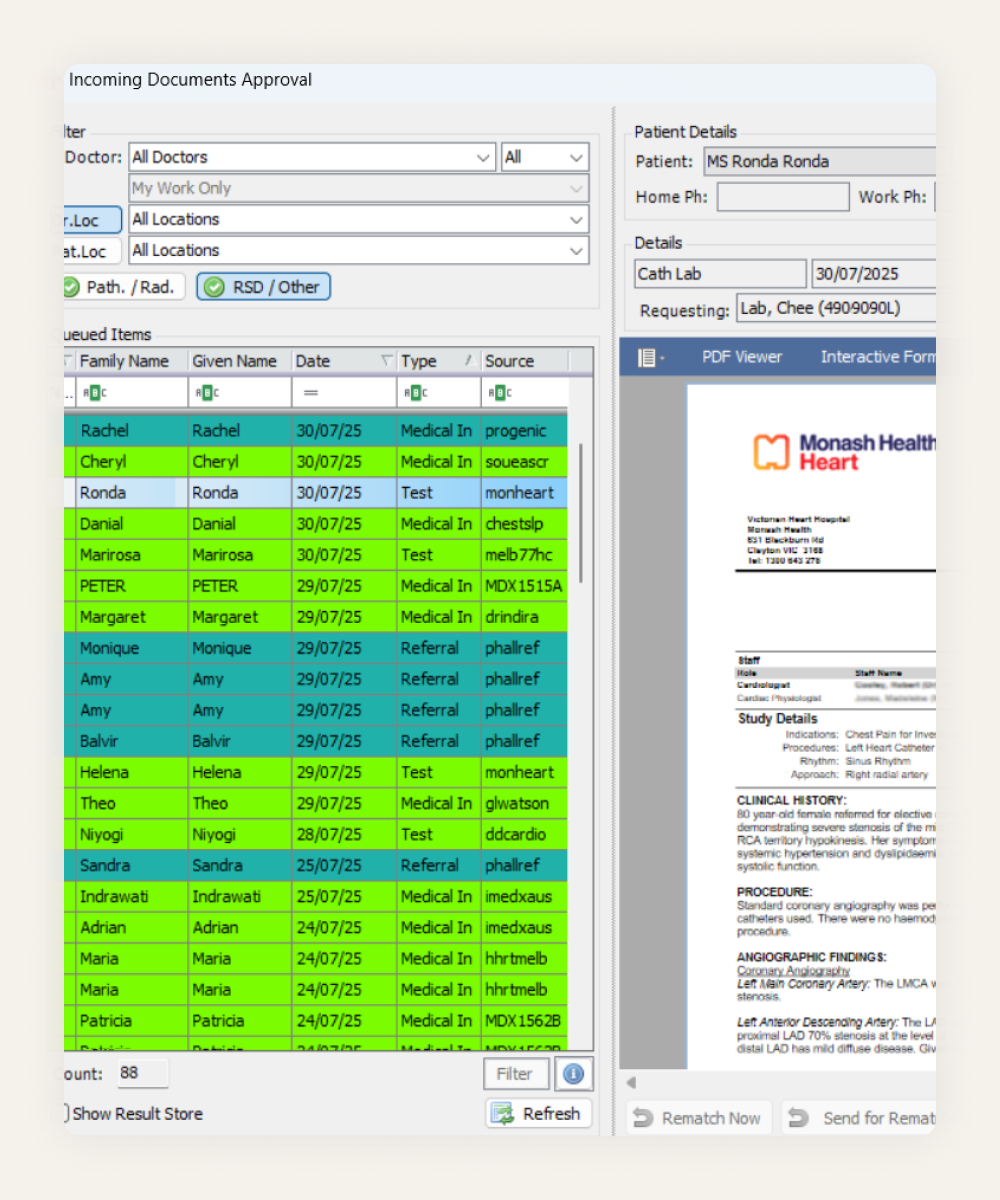Click the Count field showing 88

(x=142, y=1073)
